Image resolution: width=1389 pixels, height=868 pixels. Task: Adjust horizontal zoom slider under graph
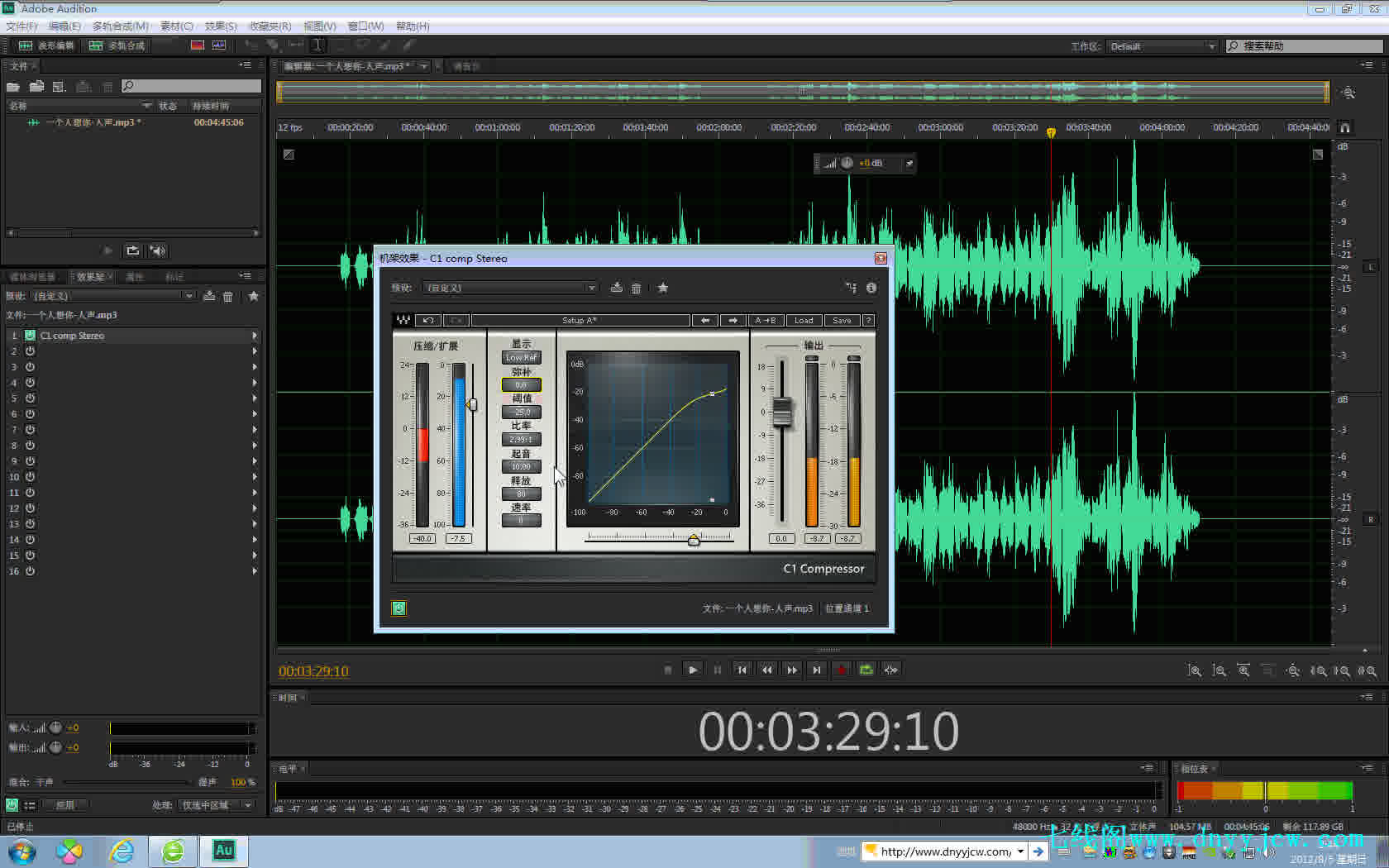[694, 539]
